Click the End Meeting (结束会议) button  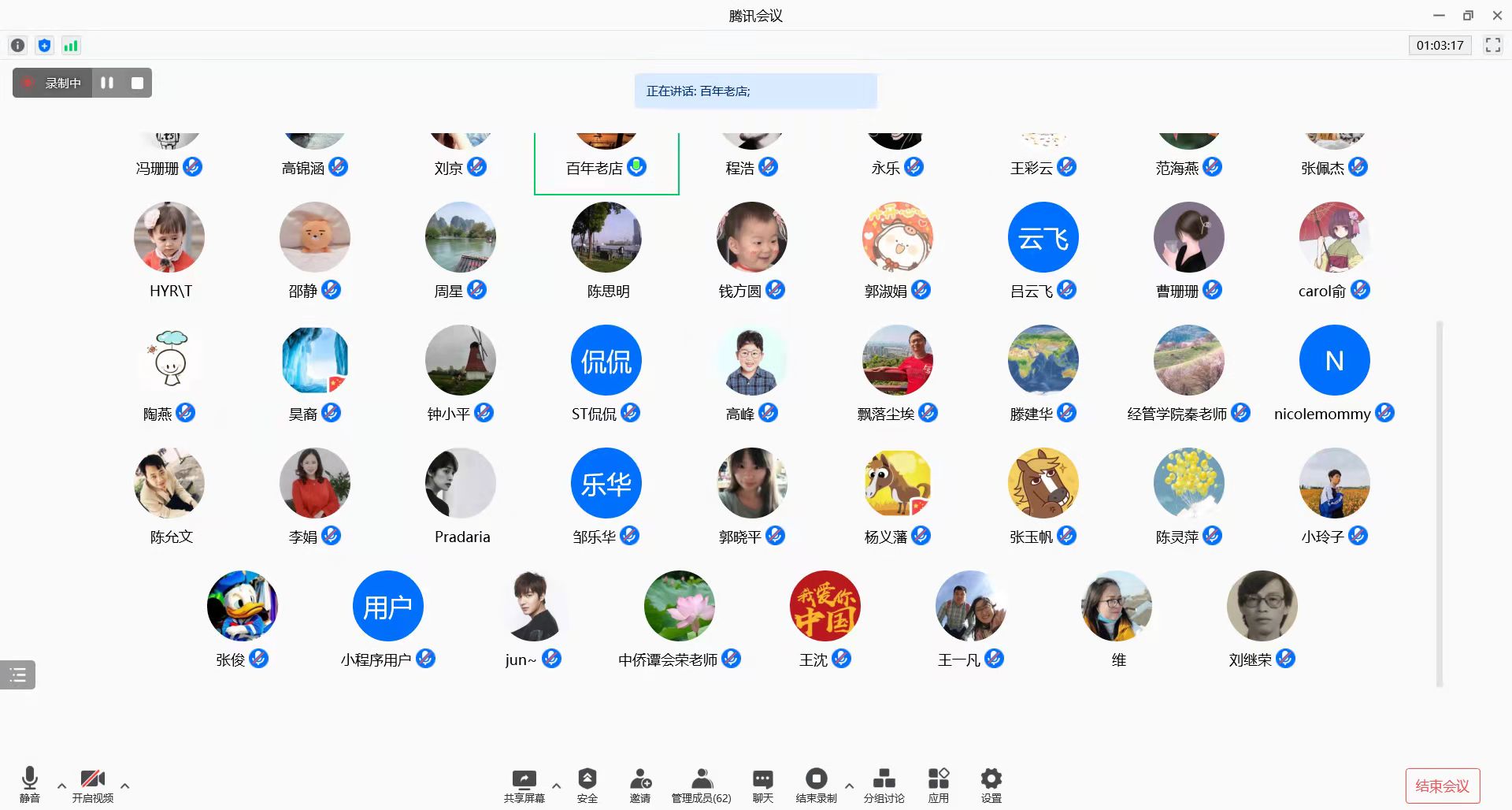click(x=1442, y=786)
